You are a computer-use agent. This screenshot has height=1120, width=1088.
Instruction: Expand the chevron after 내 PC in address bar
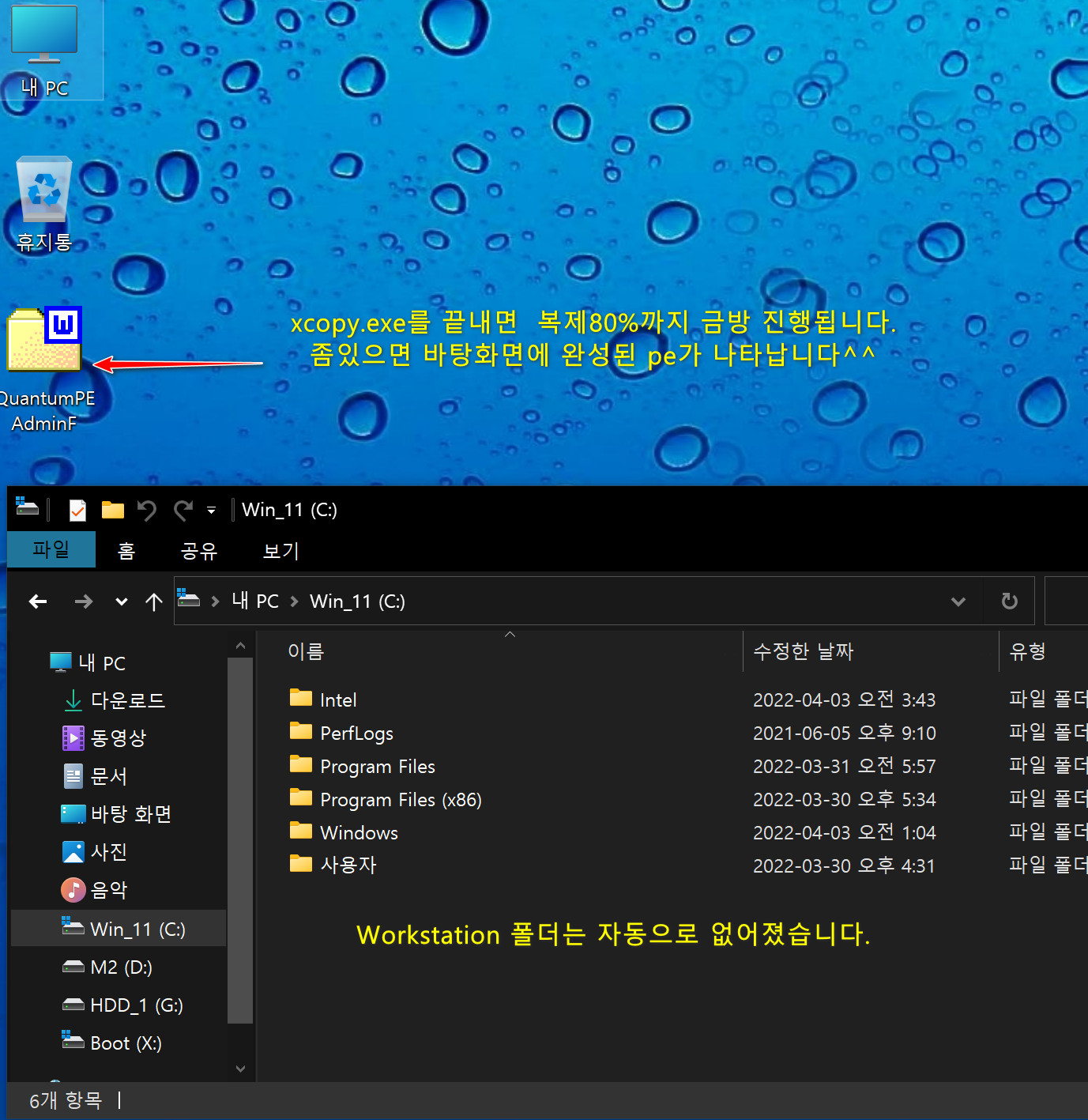(294, 601)
